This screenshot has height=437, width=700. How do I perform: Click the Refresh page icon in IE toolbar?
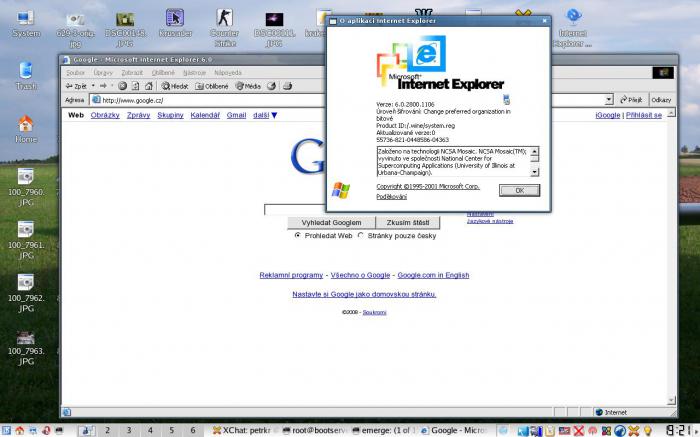pyautogui.click(x=135, y=86)
